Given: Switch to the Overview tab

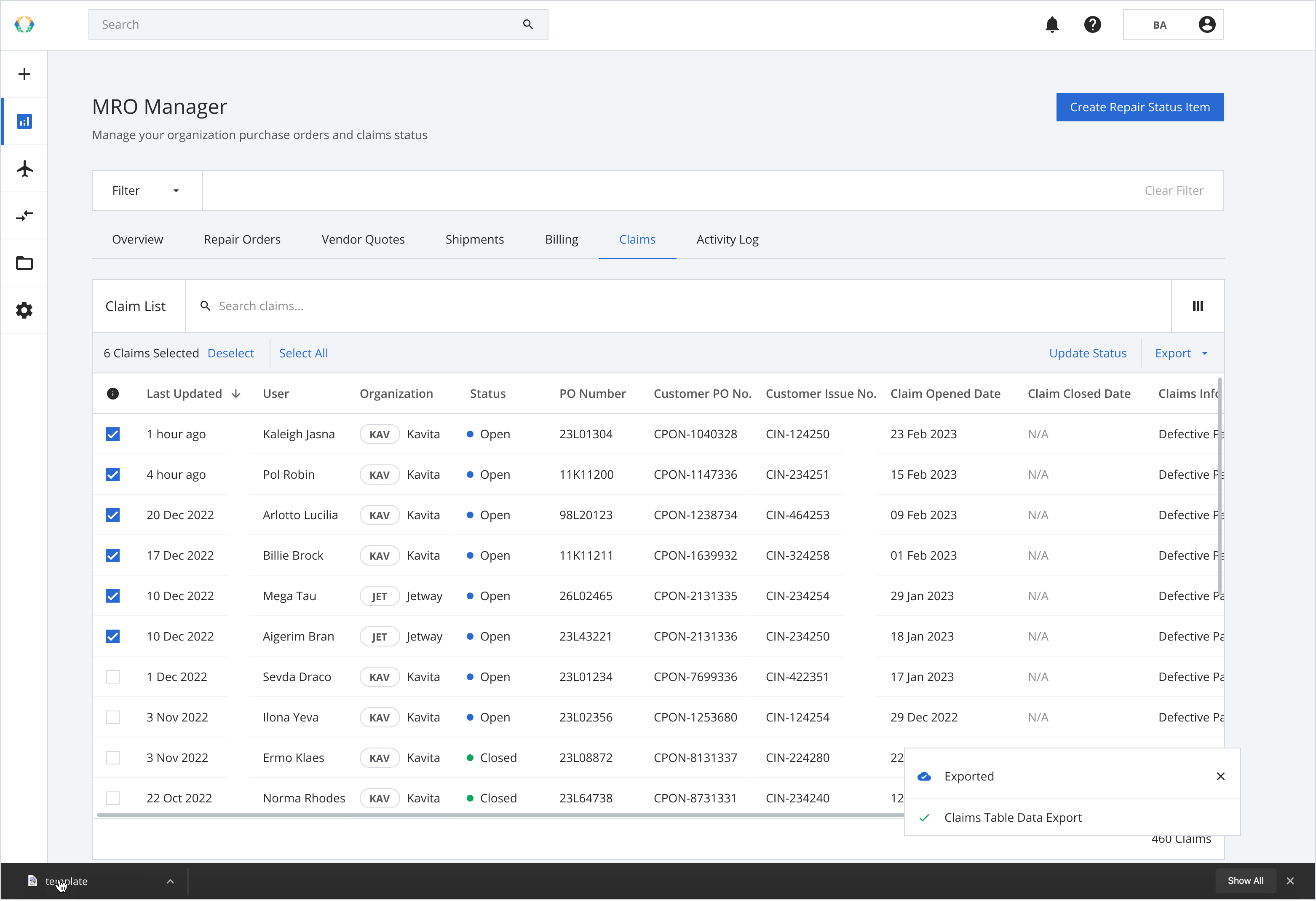Looking at the screenshot, I should tap(138, 239).
